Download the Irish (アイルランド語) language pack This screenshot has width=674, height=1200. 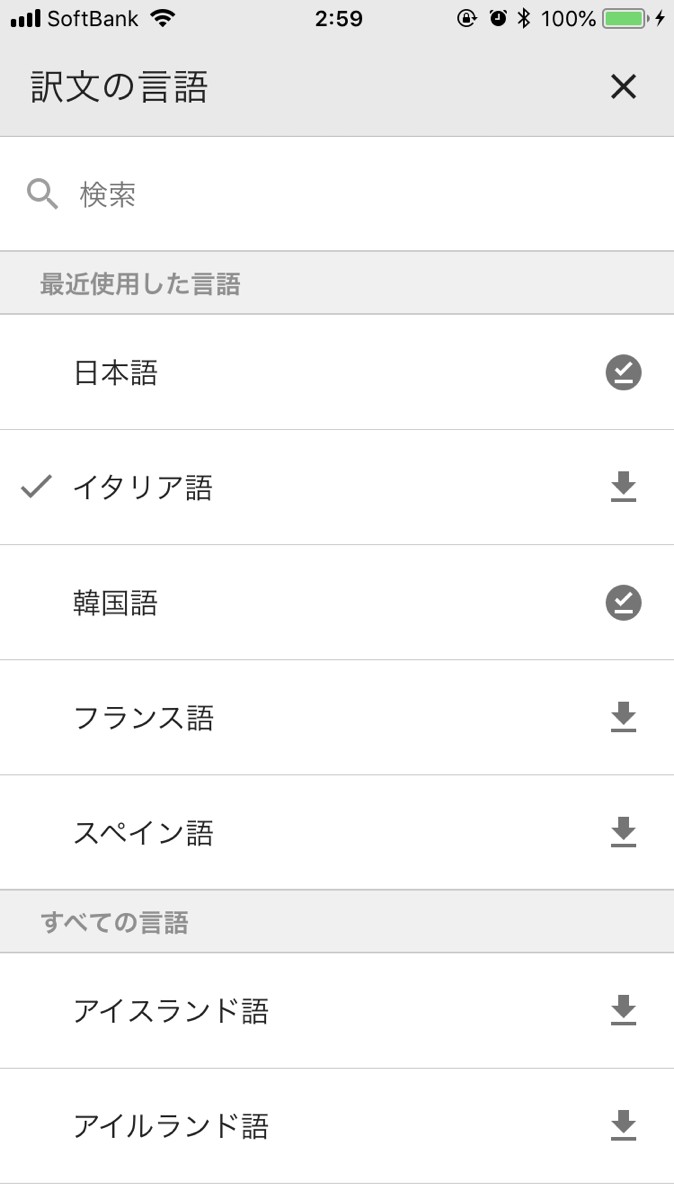click(623, 1126)
